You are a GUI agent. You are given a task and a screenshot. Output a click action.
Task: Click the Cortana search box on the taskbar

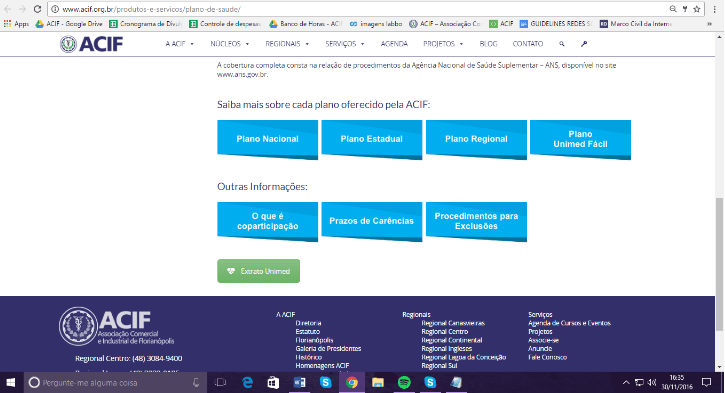[x=114, y=382]
